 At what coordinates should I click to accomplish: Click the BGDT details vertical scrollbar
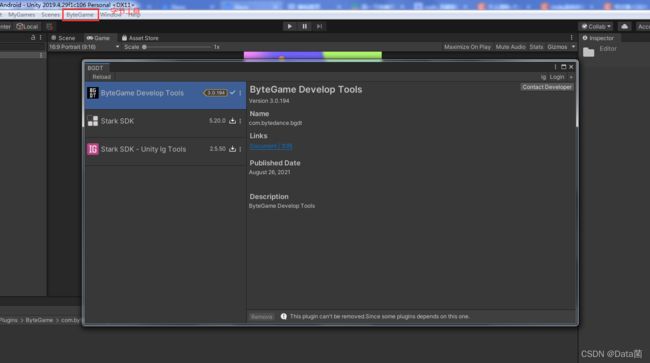tap(576, 104)
